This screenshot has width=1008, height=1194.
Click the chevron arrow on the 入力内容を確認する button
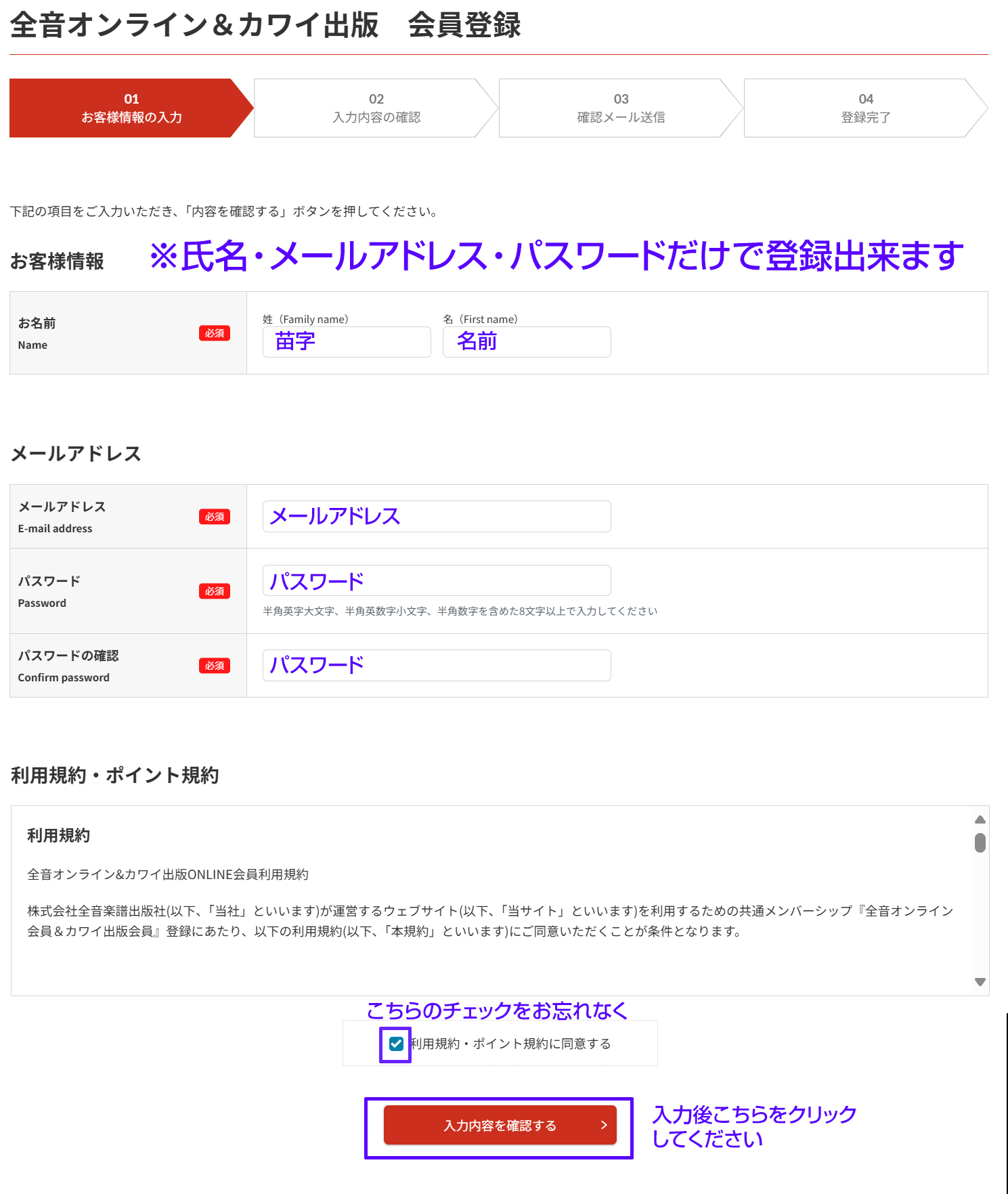[x=604, y=1125]
